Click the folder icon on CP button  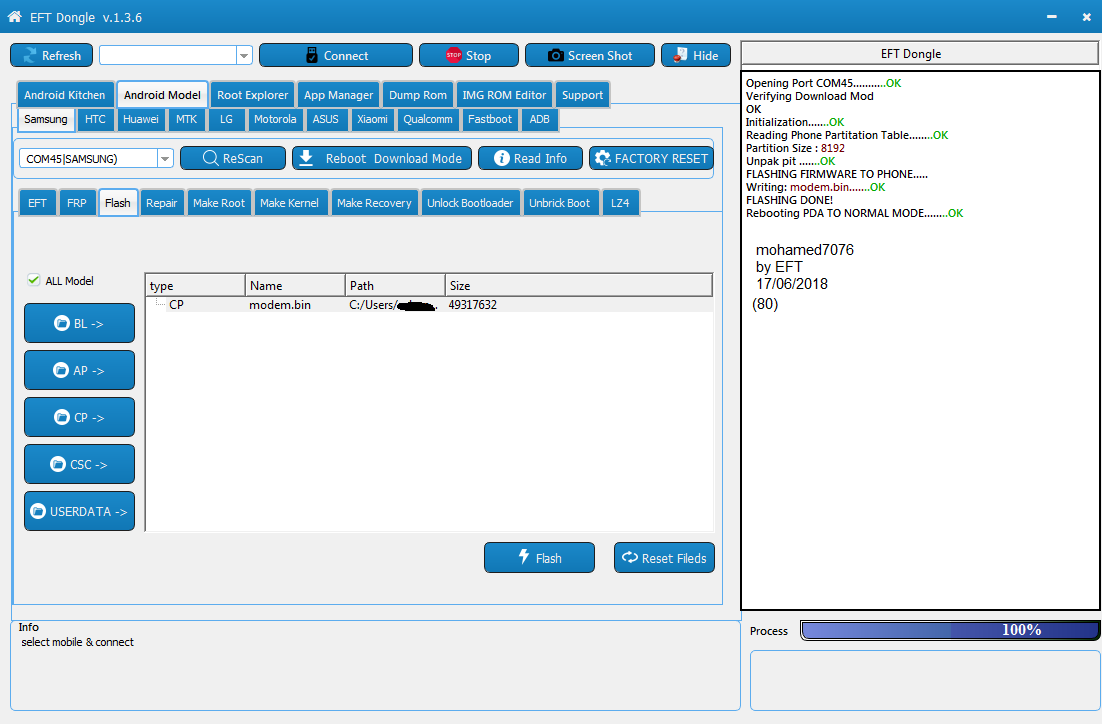coord(62,418)
